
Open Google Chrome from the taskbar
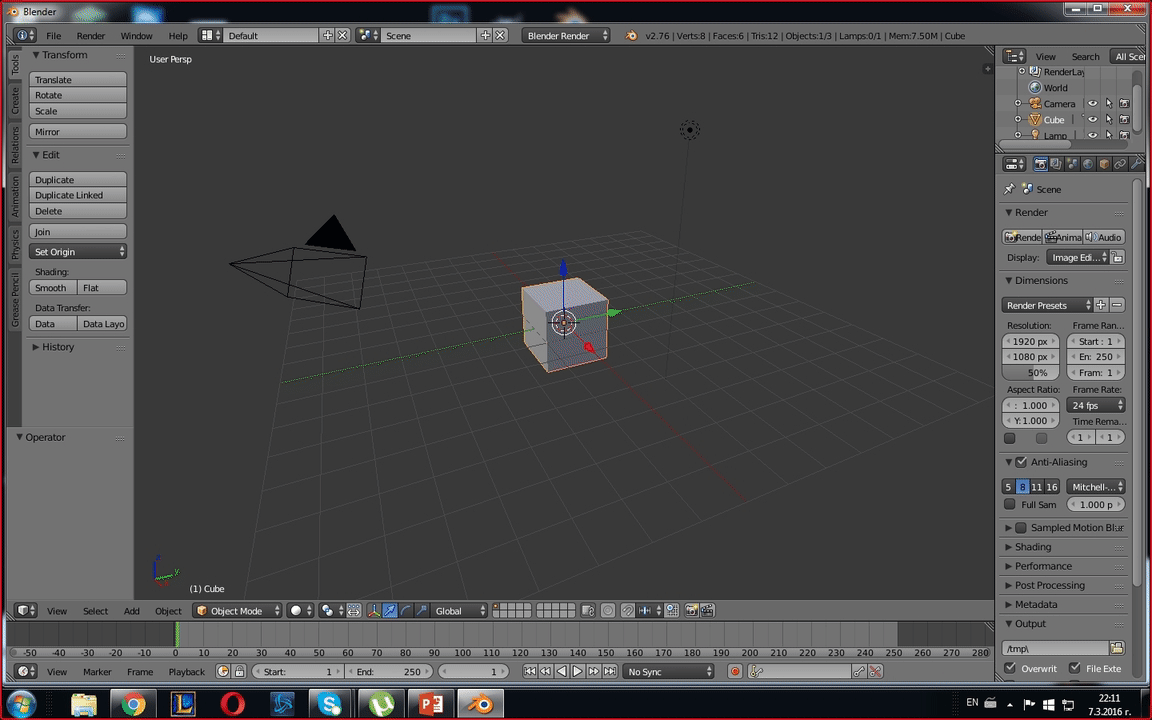point(133,704)
